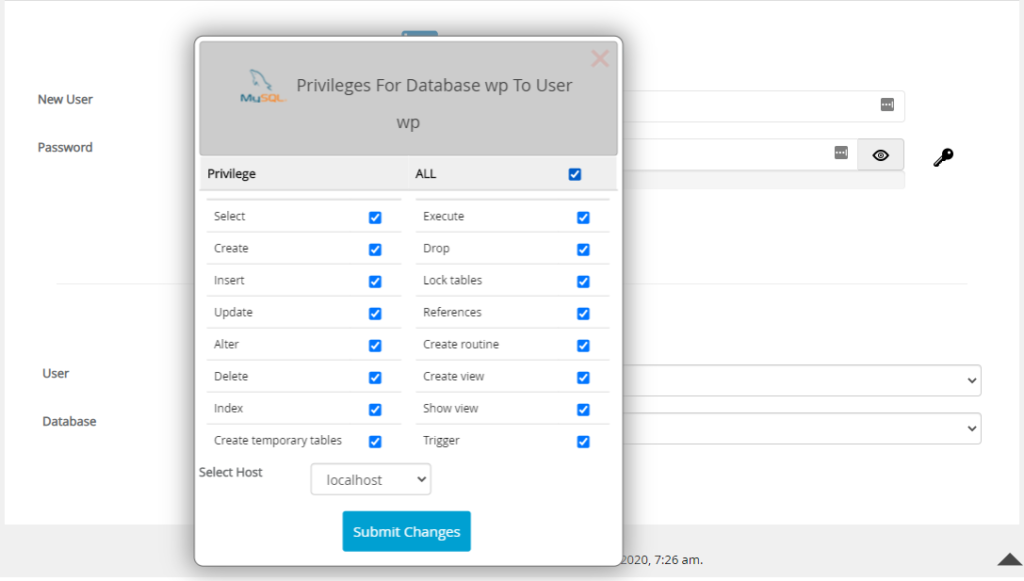
Task: Disable the Drop privilege
Action: [583, 249]
